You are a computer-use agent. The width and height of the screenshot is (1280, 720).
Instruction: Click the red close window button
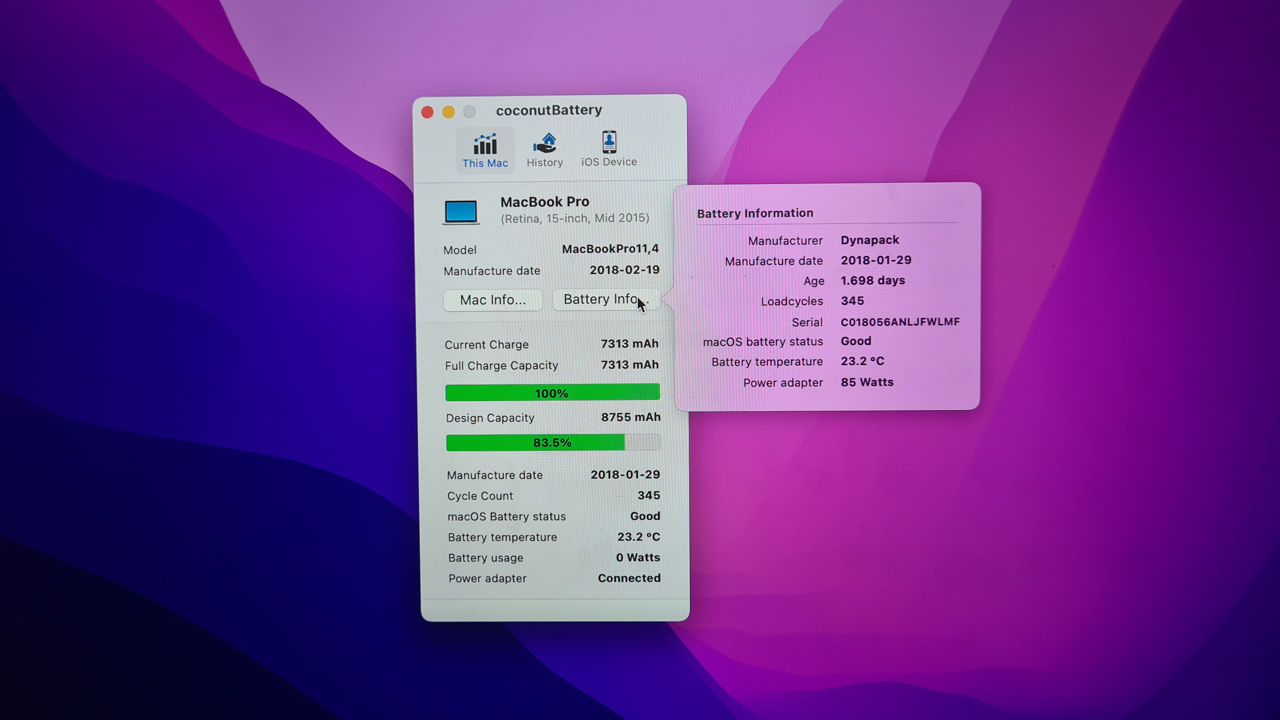(x=427, y=111)
